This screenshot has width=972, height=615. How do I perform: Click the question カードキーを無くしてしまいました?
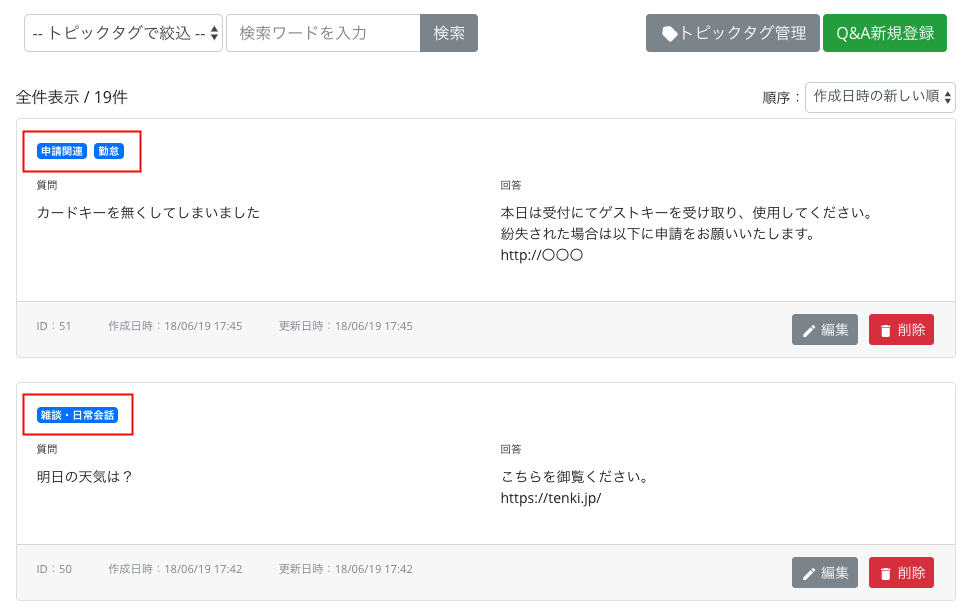148,212
